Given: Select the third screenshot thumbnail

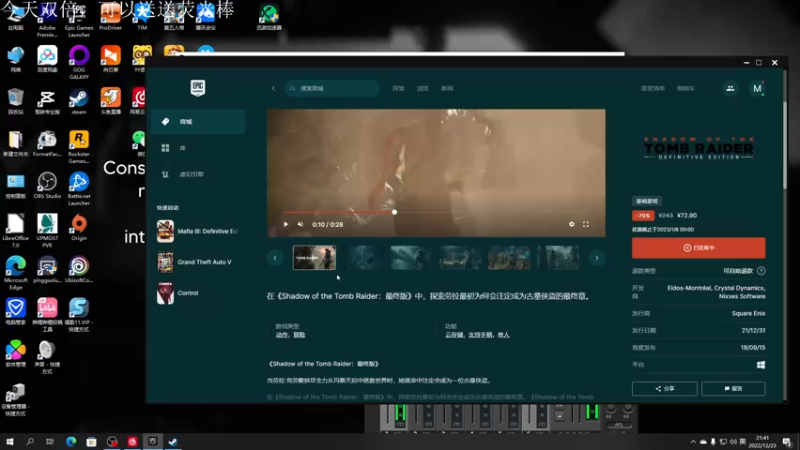Looking at the screenshot, I should (412, 258).
